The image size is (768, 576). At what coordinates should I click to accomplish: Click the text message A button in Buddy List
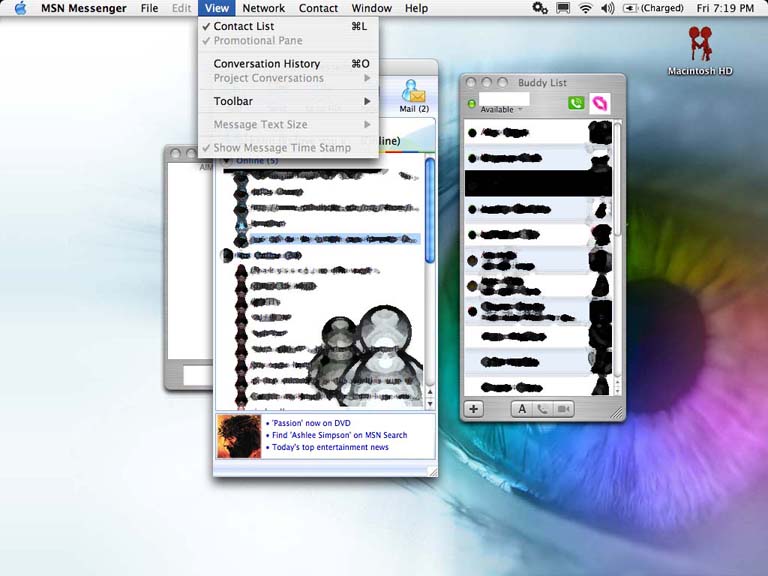[522, 409]
